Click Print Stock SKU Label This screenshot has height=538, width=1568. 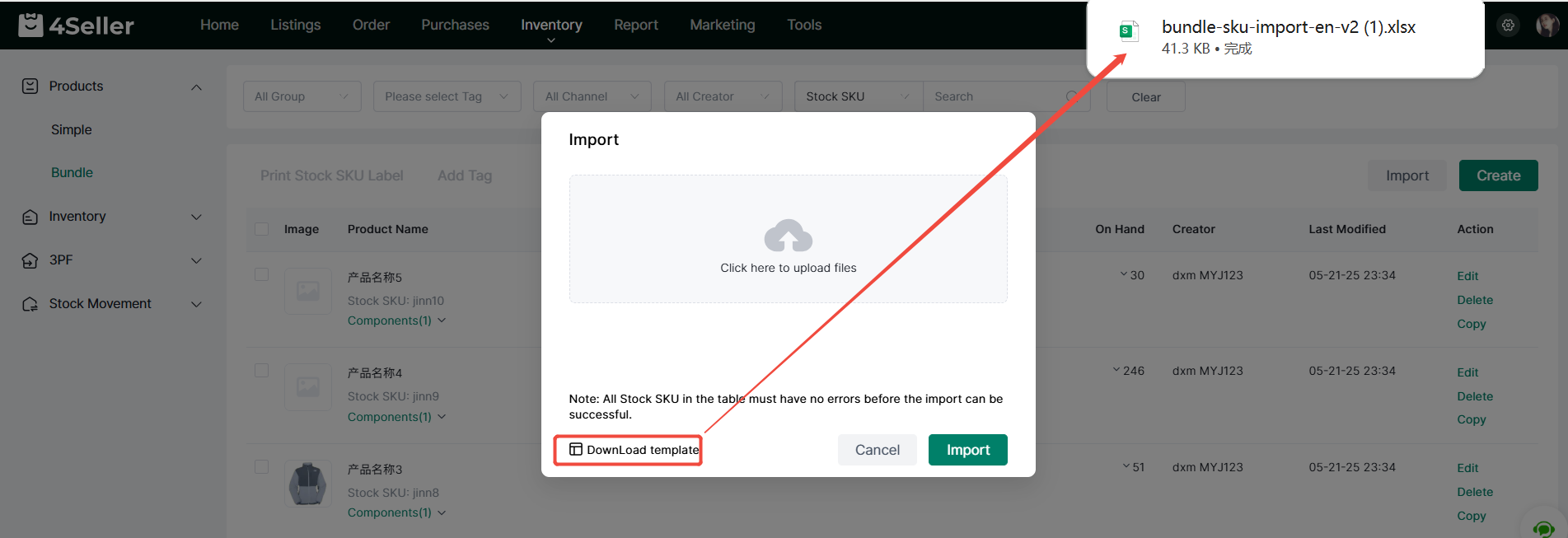(x=332, y=175)
